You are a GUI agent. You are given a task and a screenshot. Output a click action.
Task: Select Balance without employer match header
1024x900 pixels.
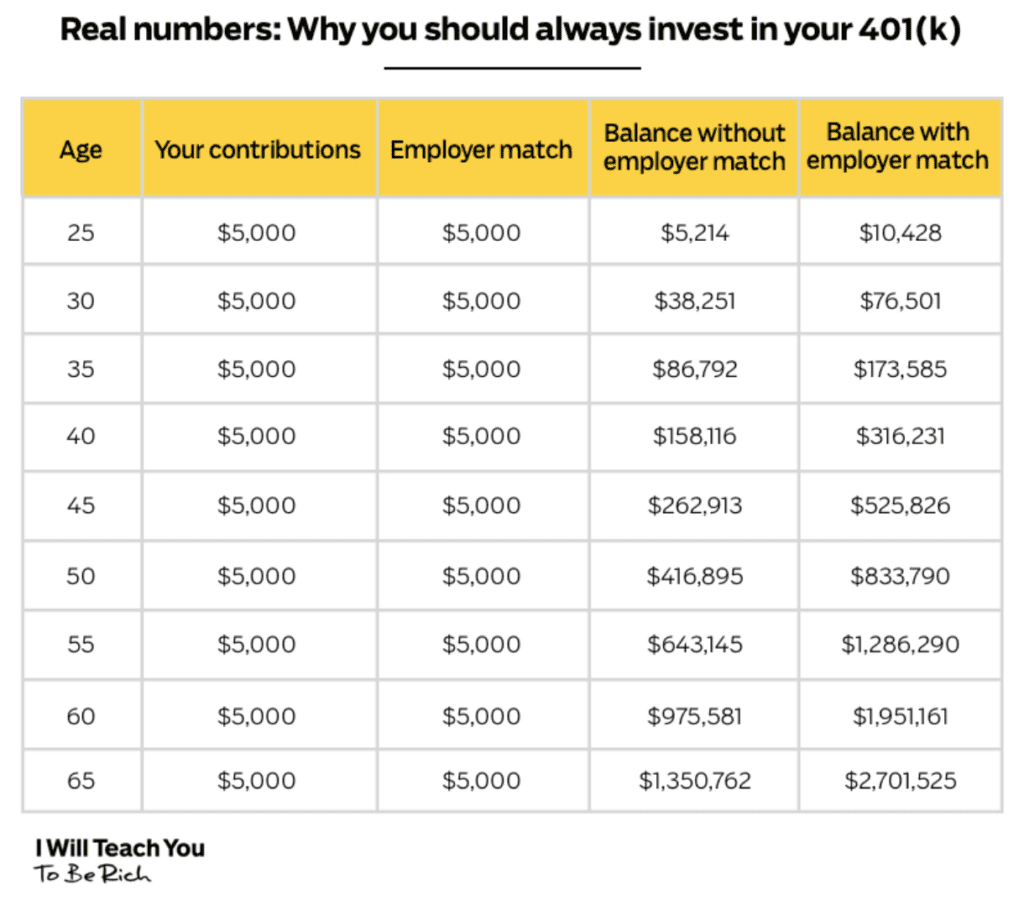pyautogui.click(x=694, y=148)
